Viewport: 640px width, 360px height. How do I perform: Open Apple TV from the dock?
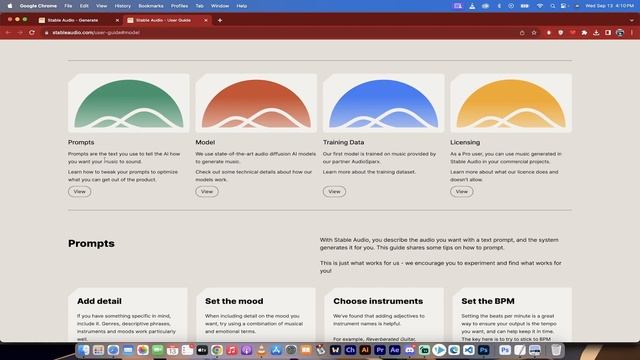pyautogui.click(x=202, y=350)
